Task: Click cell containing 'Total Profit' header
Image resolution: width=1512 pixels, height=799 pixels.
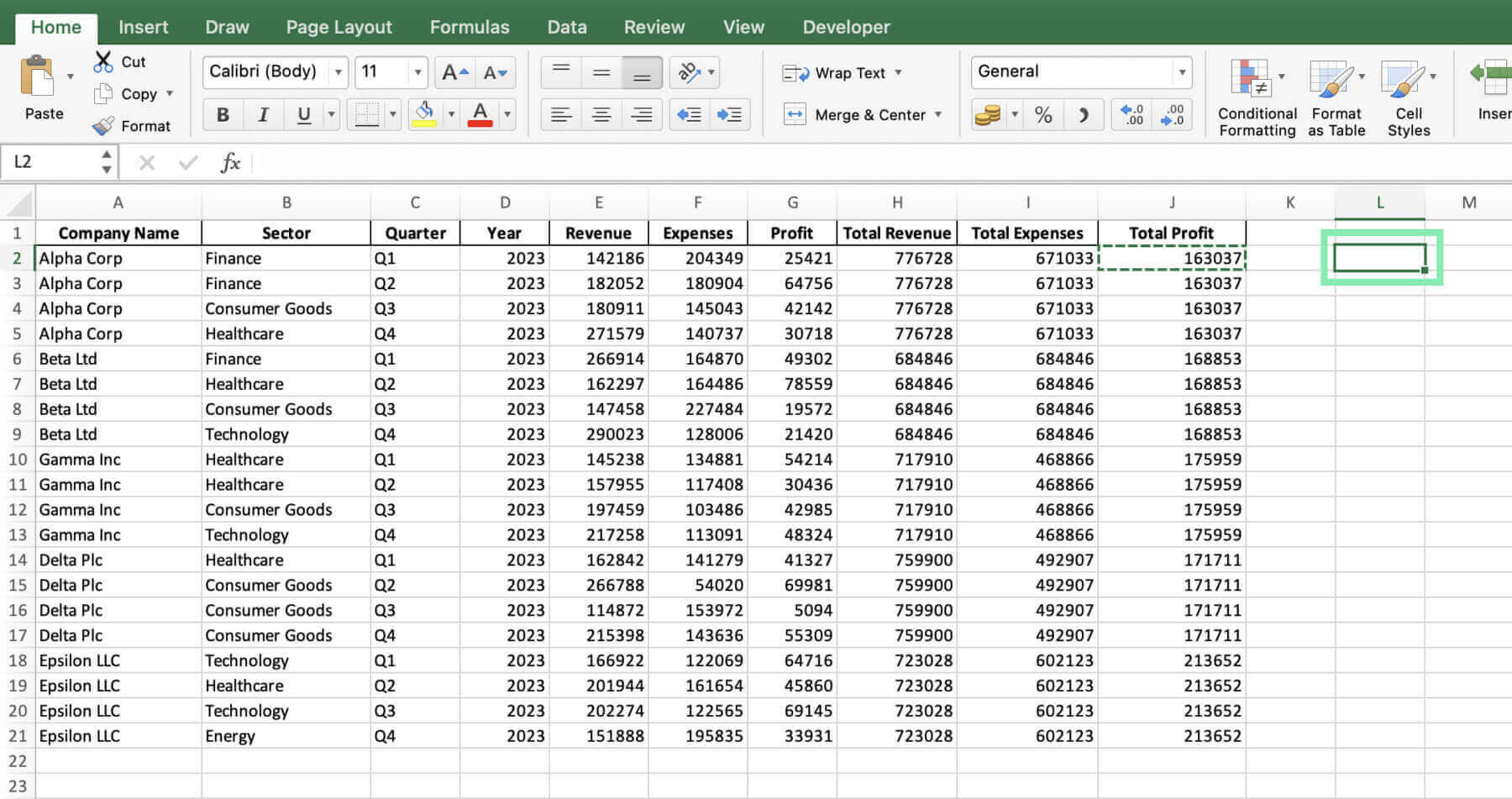Action: click(x=1171, y=233)
